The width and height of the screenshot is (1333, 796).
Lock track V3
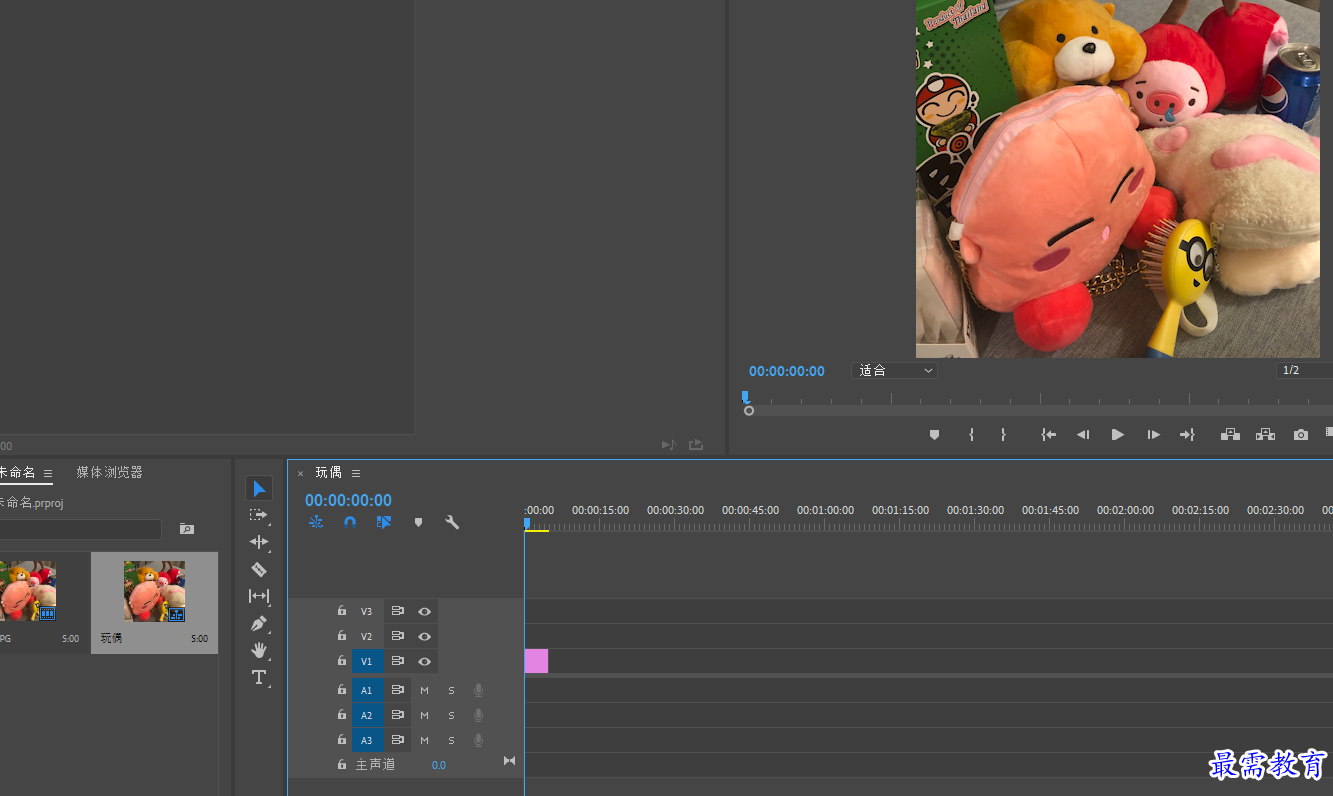click(342, 611)
